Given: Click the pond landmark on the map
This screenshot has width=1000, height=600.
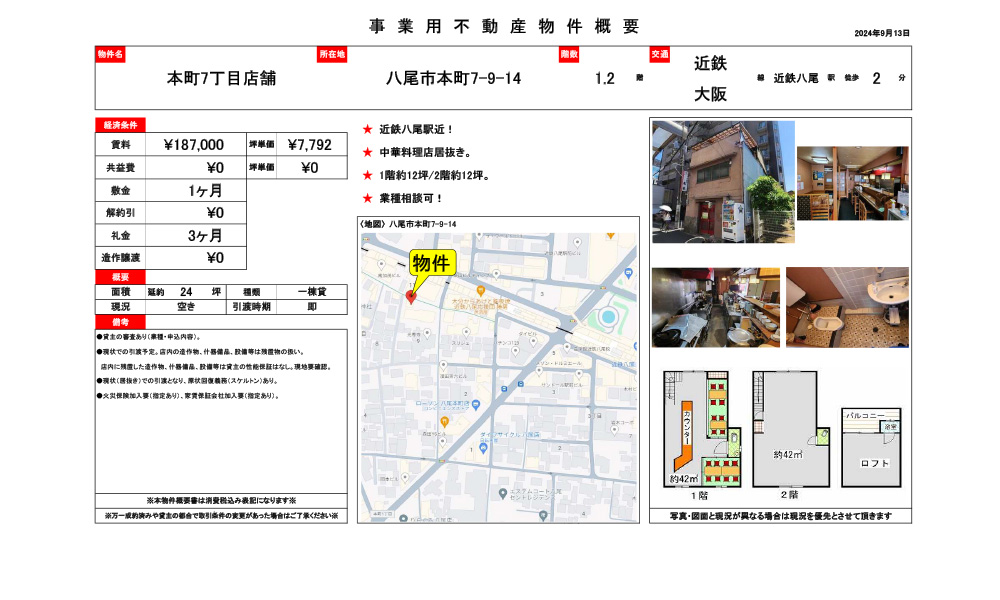Looking at the screenshot, I should (x=606, y=317).
